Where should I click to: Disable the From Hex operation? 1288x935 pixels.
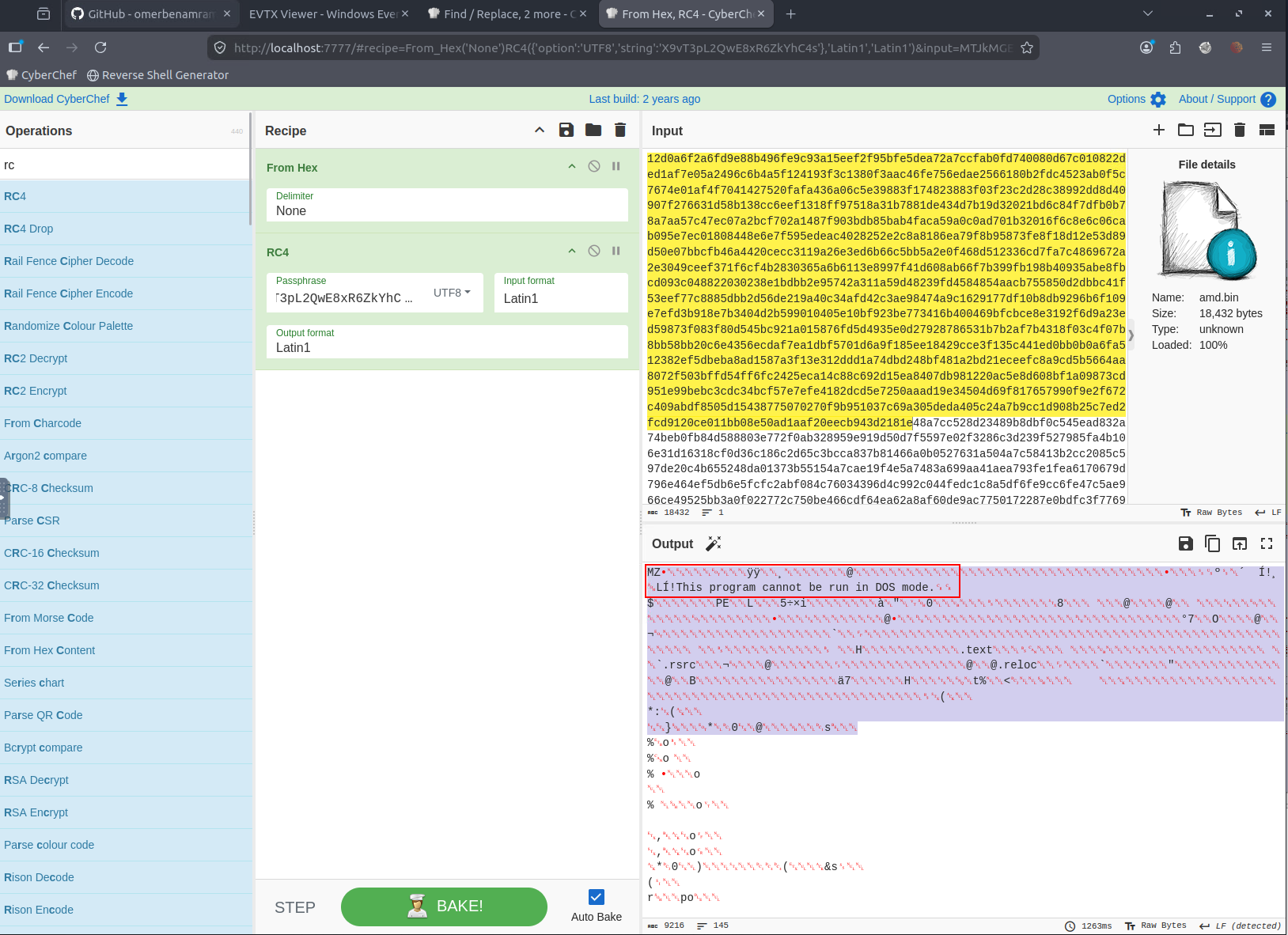coord(594,166)
